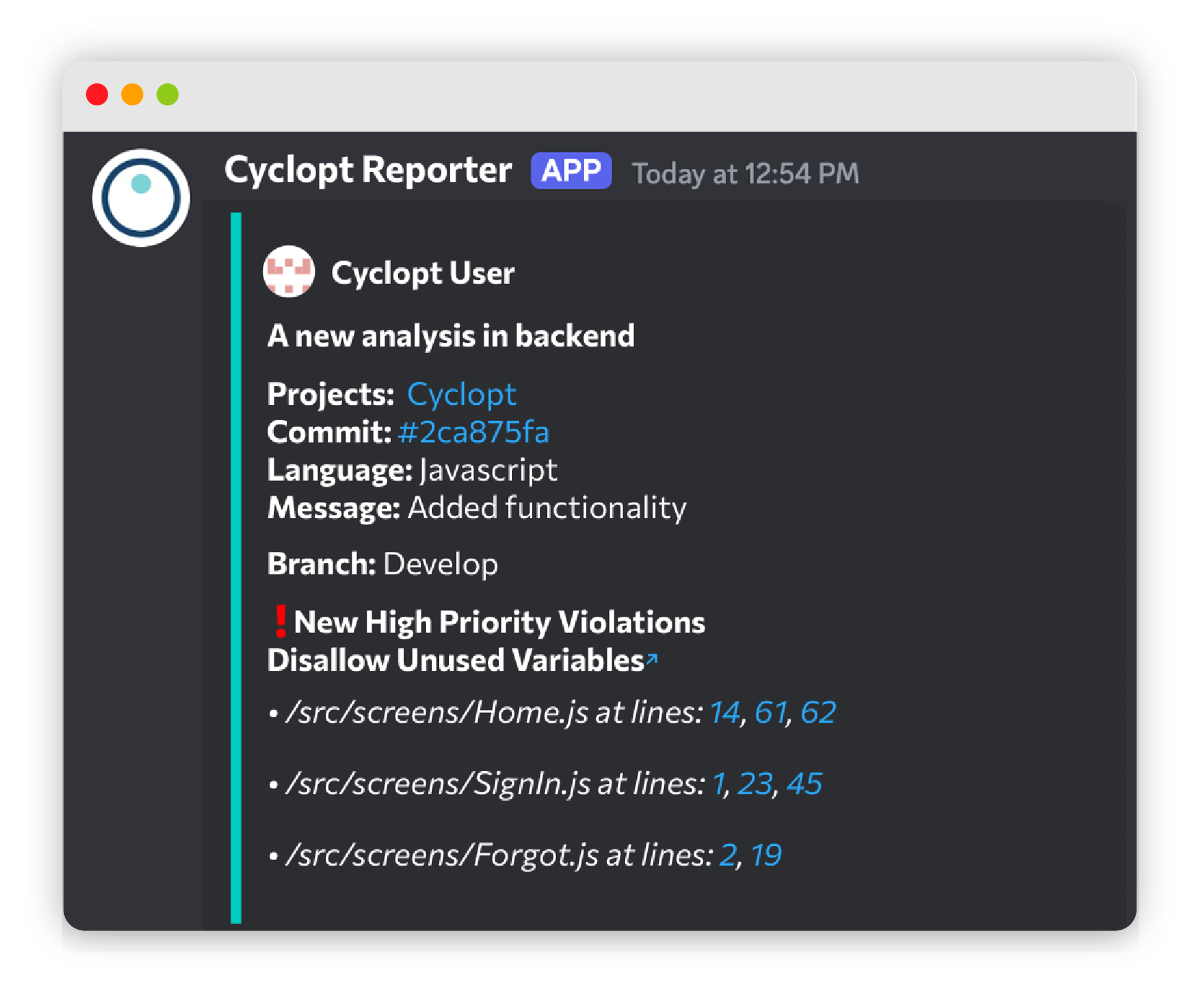Viewport: 1204px width, 995px height.
Task: Click the APP badge next to Cyclopt Reporter
Action: [570, 170]
